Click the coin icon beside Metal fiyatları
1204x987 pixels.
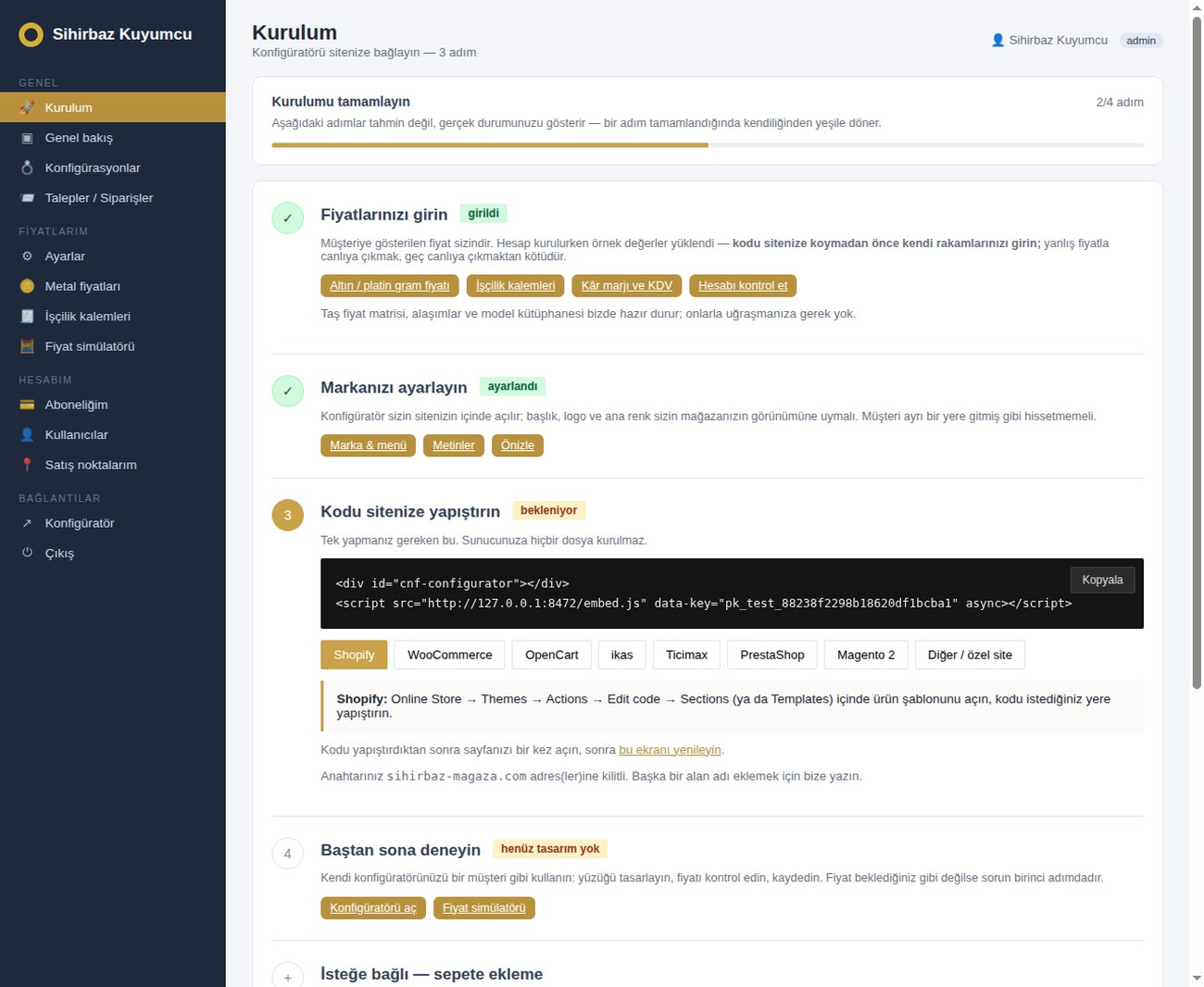click(27, 286)
